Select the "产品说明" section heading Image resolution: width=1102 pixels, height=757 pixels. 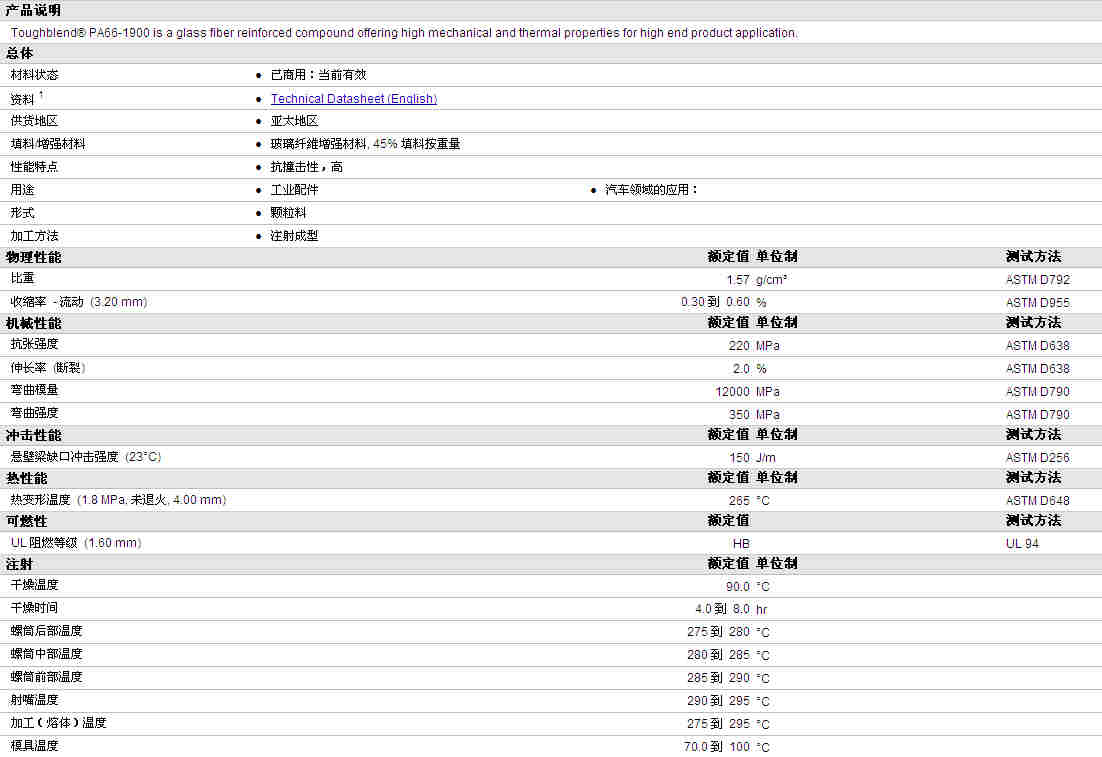(x=33, y=11)
